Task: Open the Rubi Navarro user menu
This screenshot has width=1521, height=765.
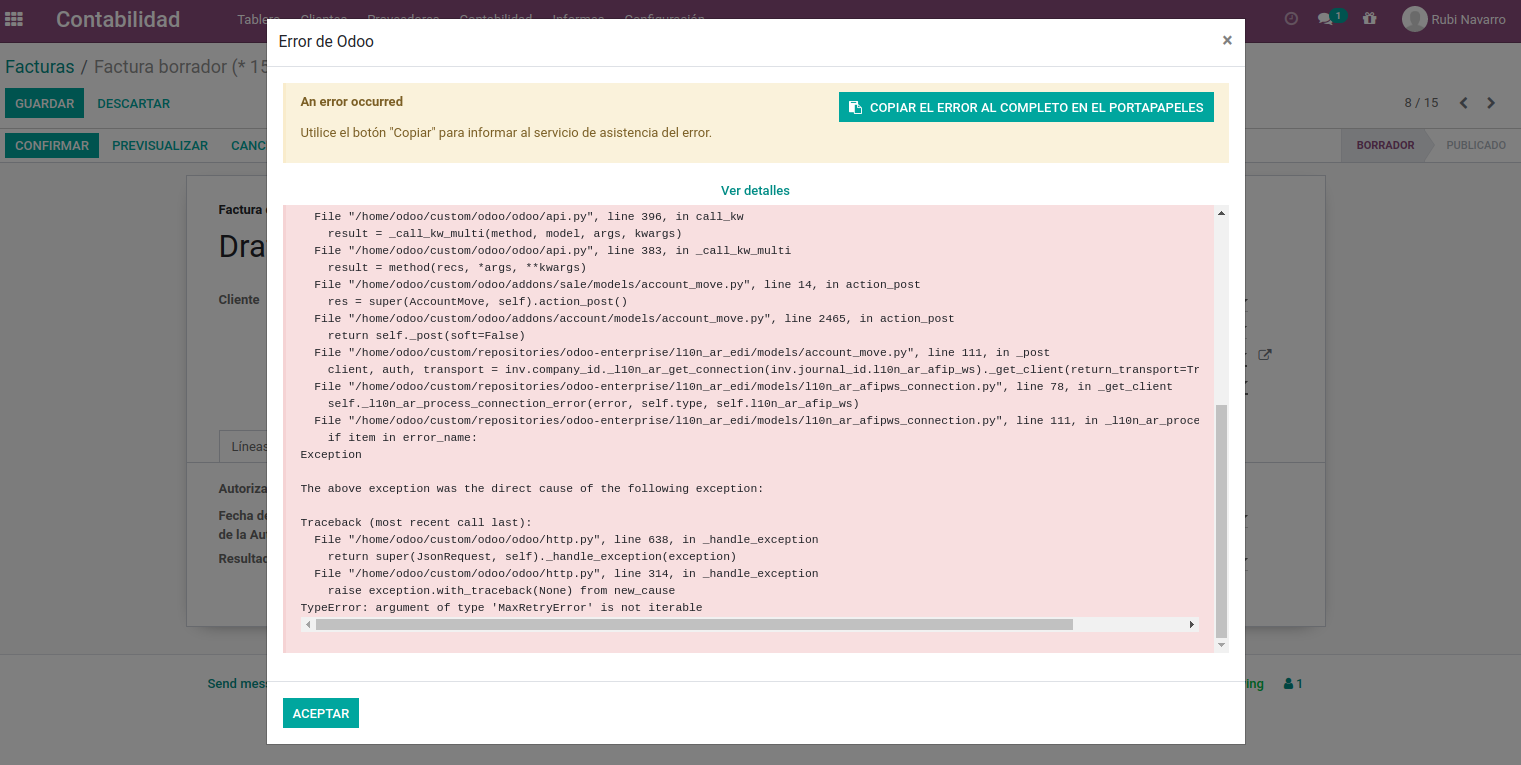Action: click(x=1454, y=19)
